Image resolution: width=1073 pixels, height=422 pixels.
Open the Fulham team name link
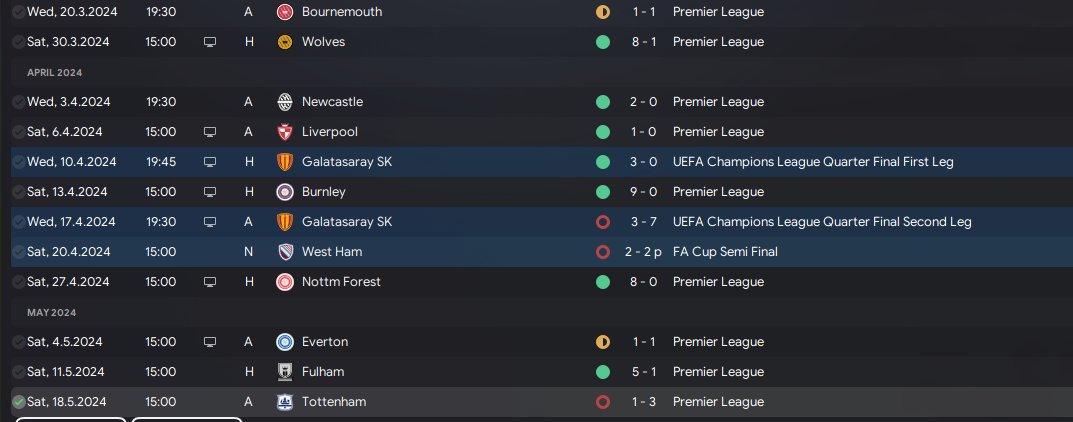coord(323,372)
